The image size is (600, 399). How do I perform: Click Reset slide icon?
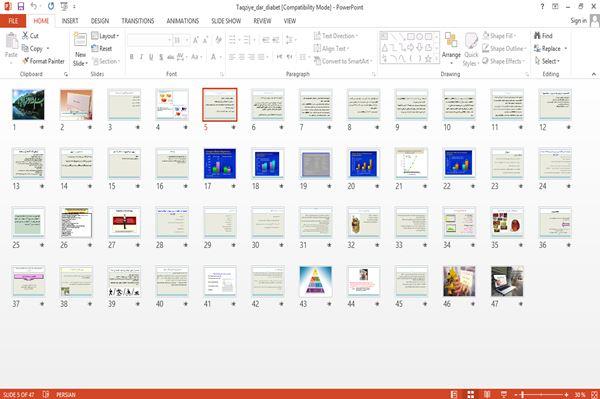pyautogui.click(x=95, y=48)
